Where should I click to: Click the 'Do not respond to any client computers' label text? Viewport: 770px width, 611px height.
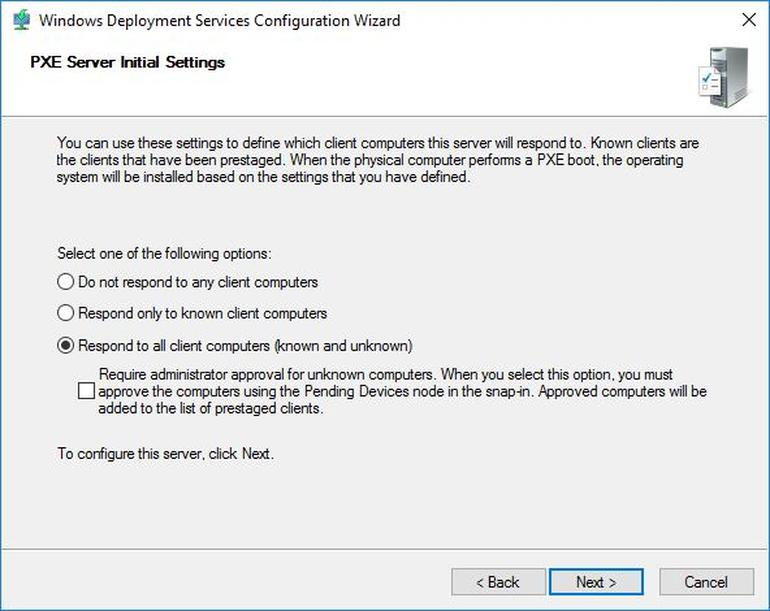(x=198, y=282)
